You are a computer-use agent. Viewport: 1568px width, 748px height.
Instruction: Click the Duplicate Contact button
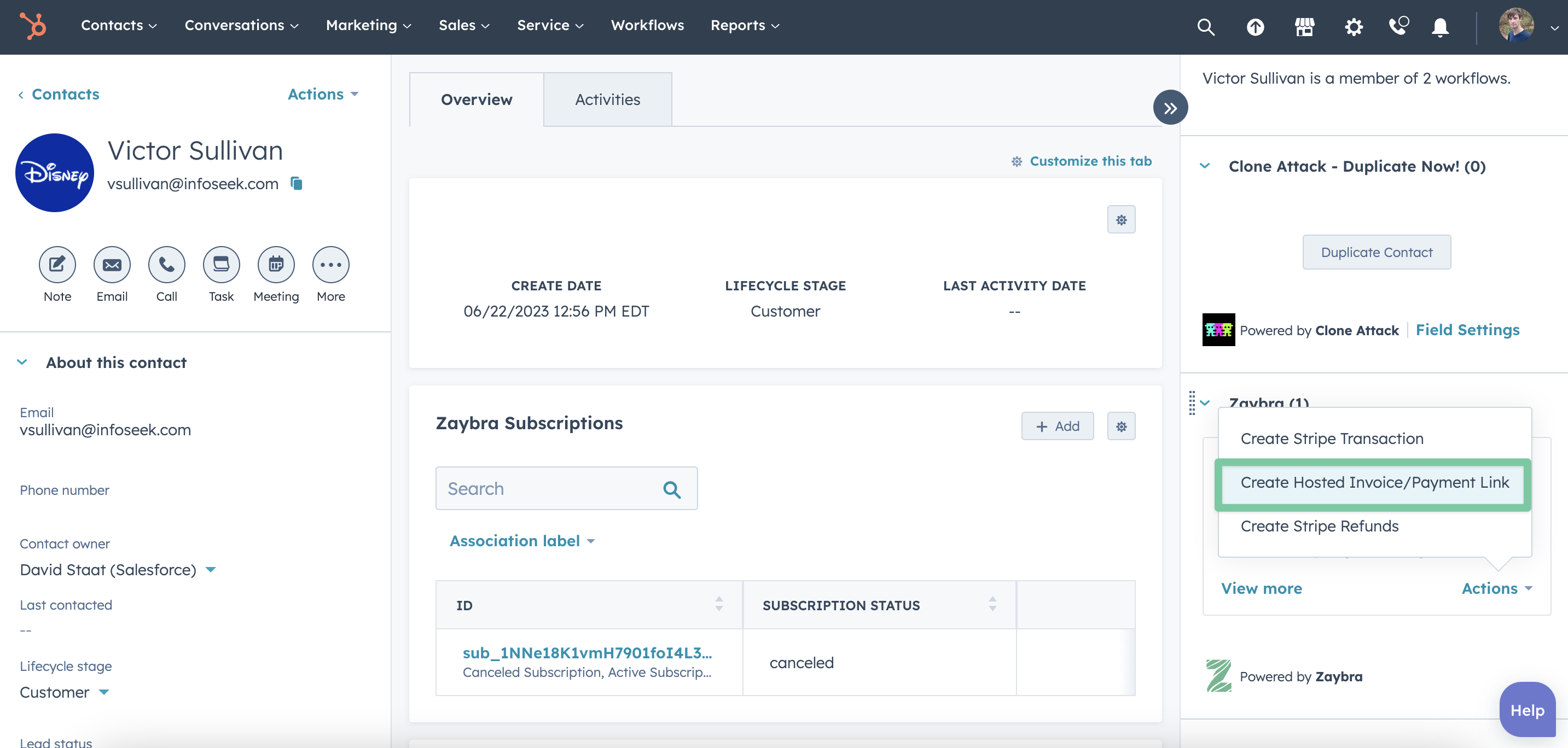(1377, 252)
